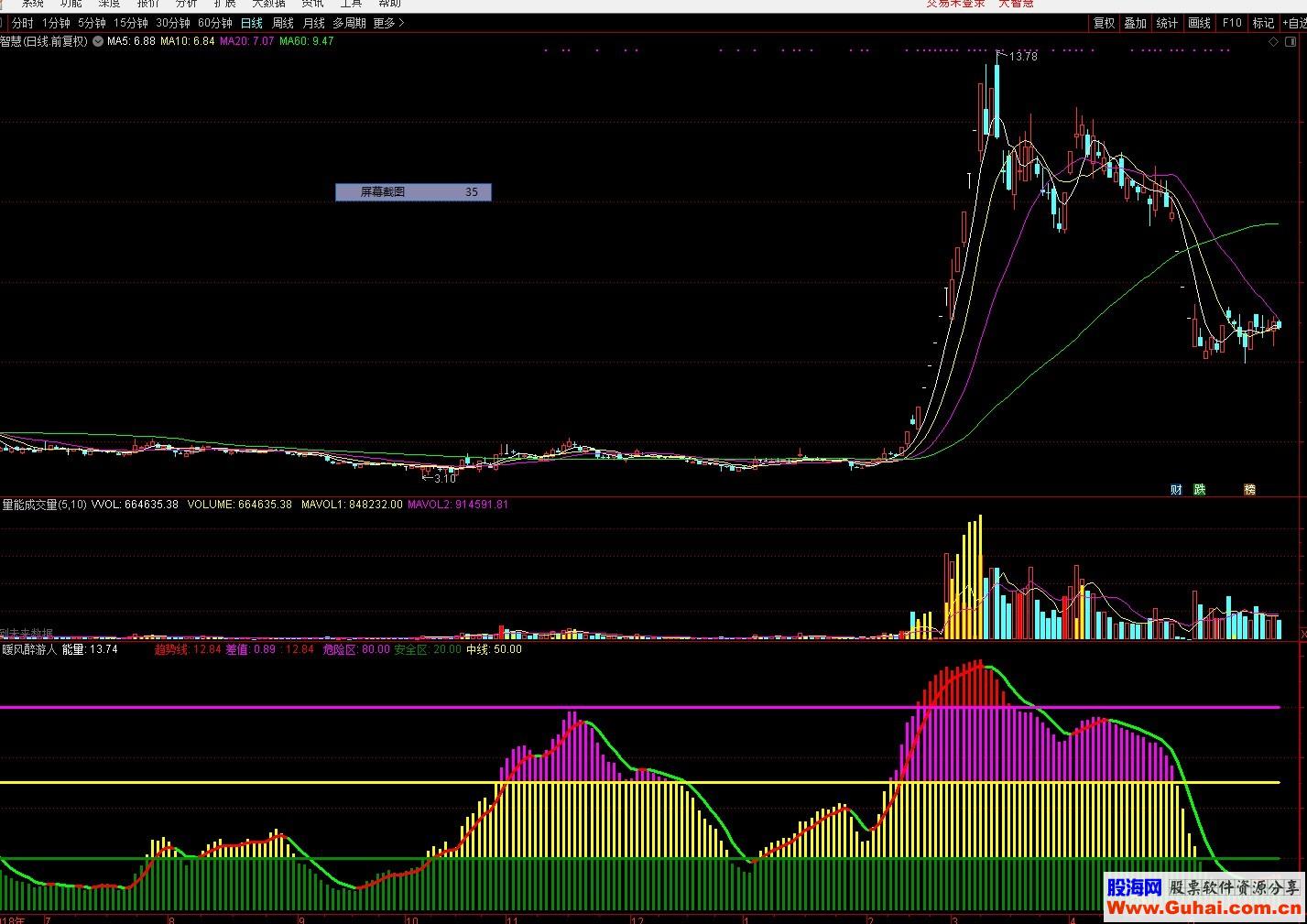Switch chart to 分时 view
This screenshot has height=924, width=1307.
[22, 23]
